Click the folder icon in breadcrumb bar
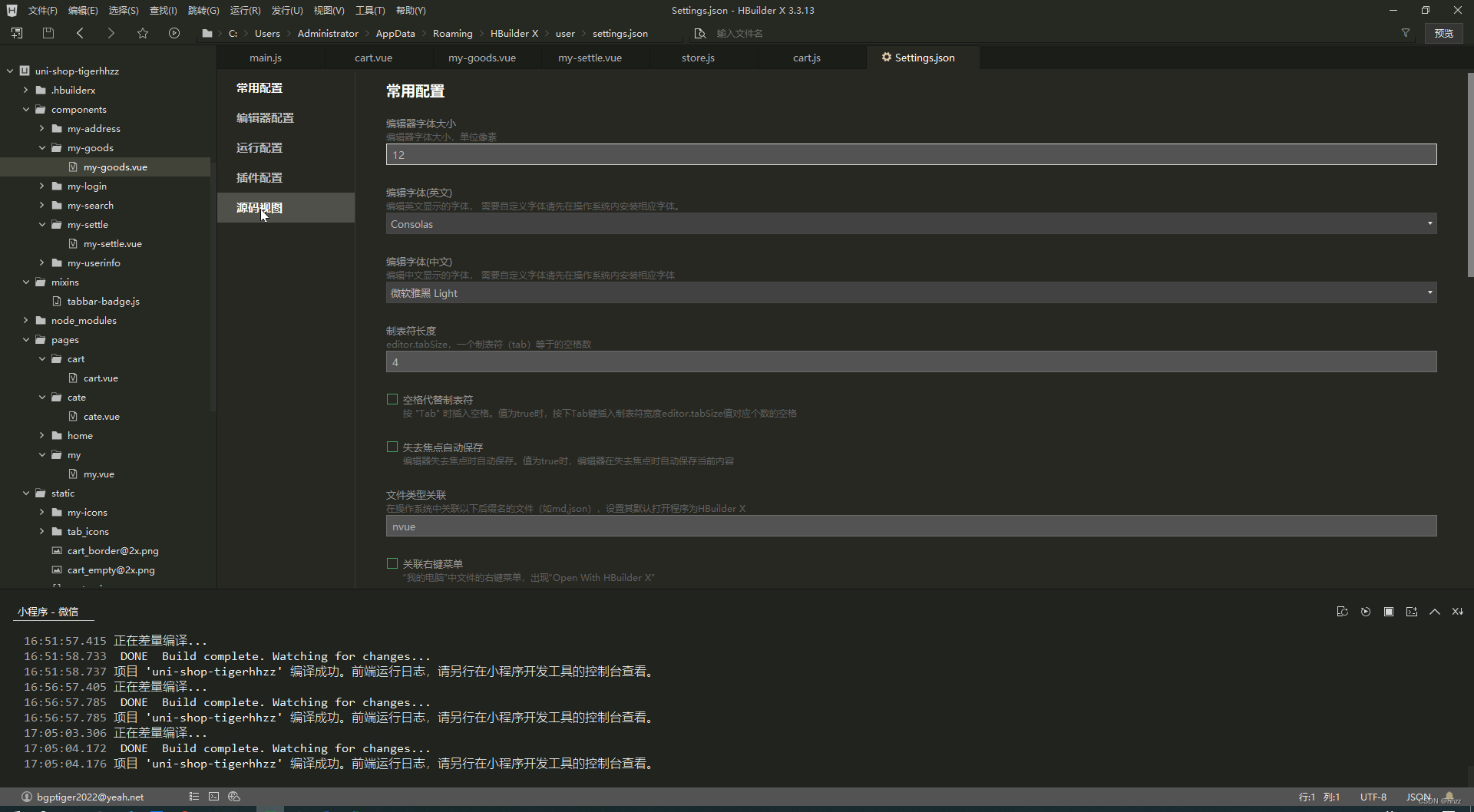The width and height of the screenshot is (1474, 812). [207, 33]
